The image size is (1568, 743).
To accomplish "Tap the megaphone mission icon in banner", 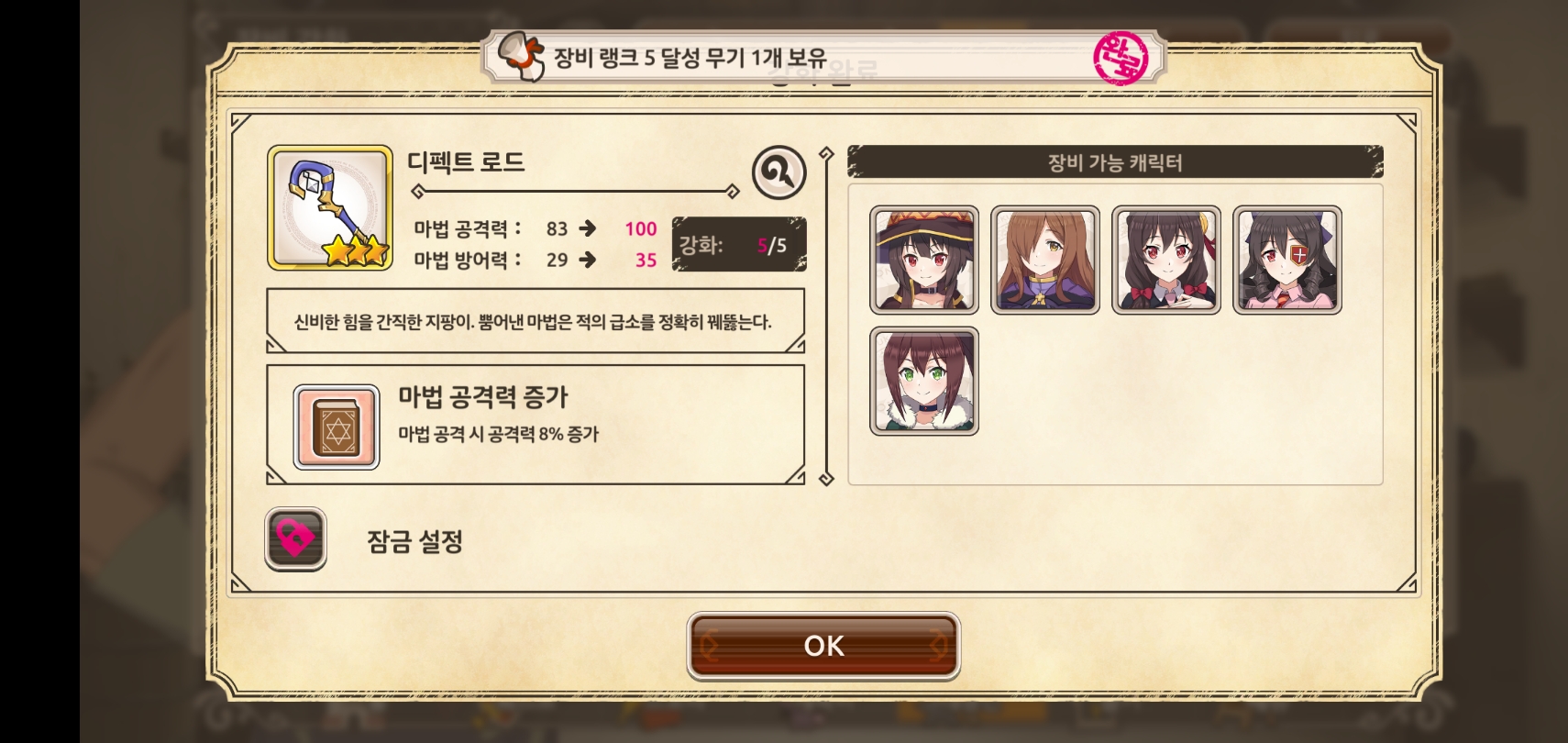I will tap(521, 57).
